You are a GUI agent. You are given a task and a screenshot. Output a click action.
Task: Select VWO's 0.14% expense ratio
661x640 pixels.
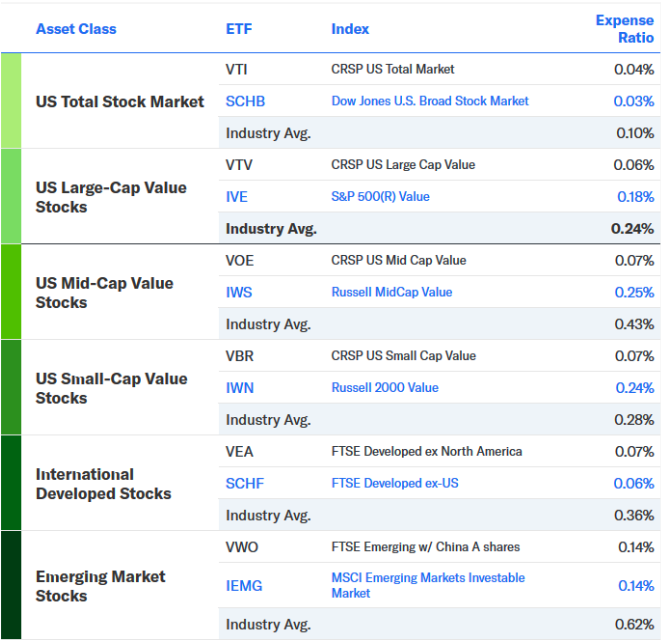(x=636, y=547)
